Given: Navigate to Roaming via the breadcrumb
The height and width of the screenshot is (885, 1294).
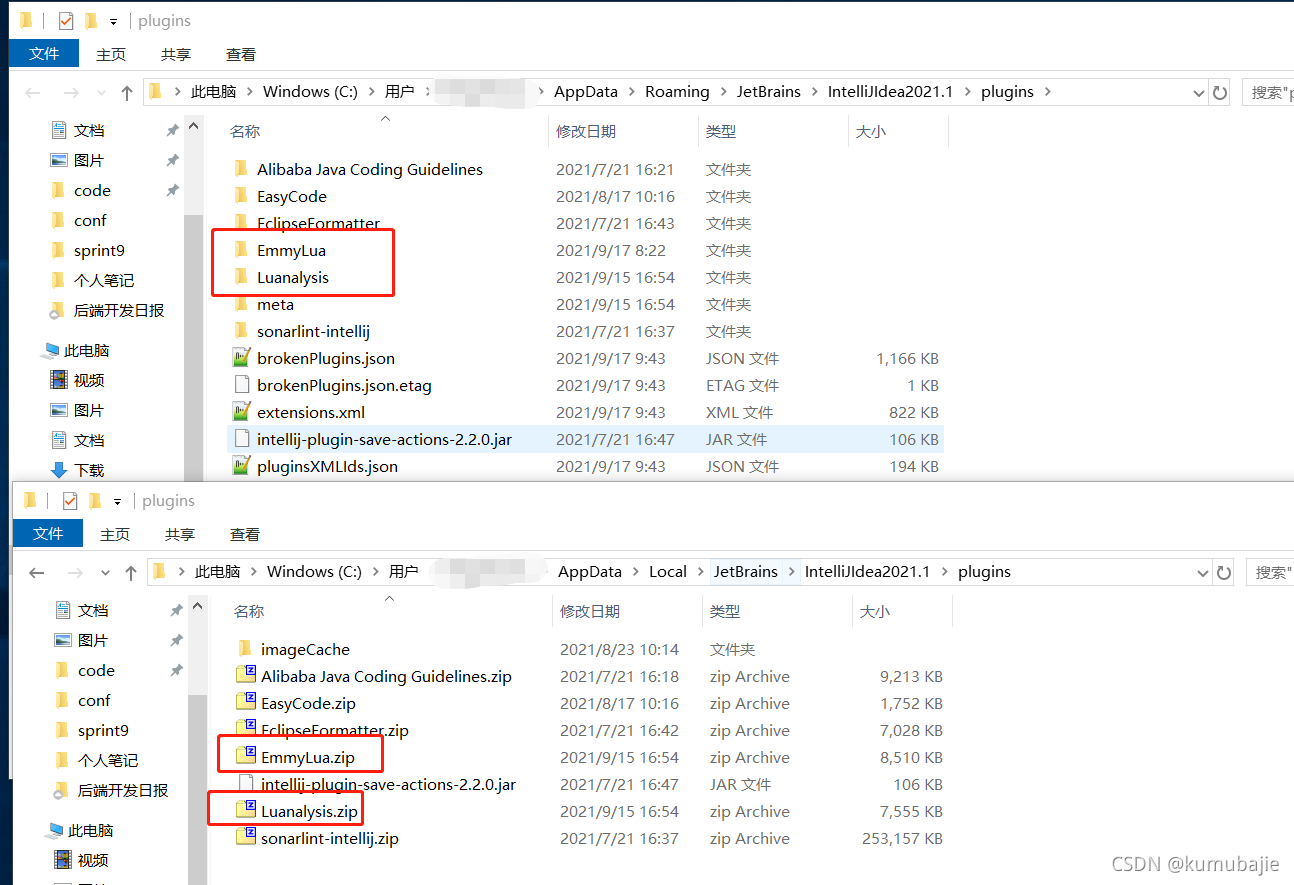Looking at the screenshot, I should click(677, 91).
